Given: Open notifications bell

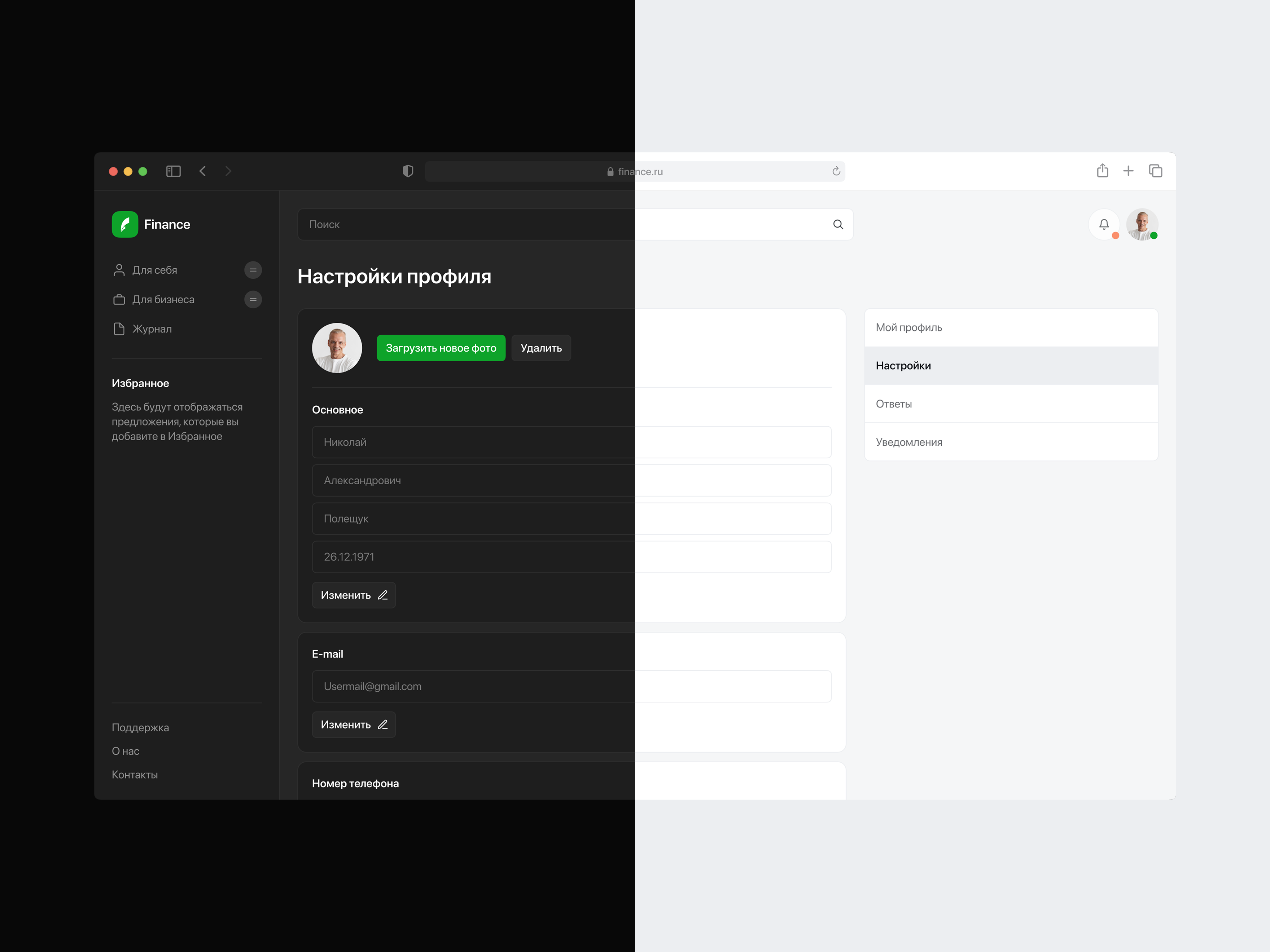Looking at the screenshot, I should click(1104, 224).
